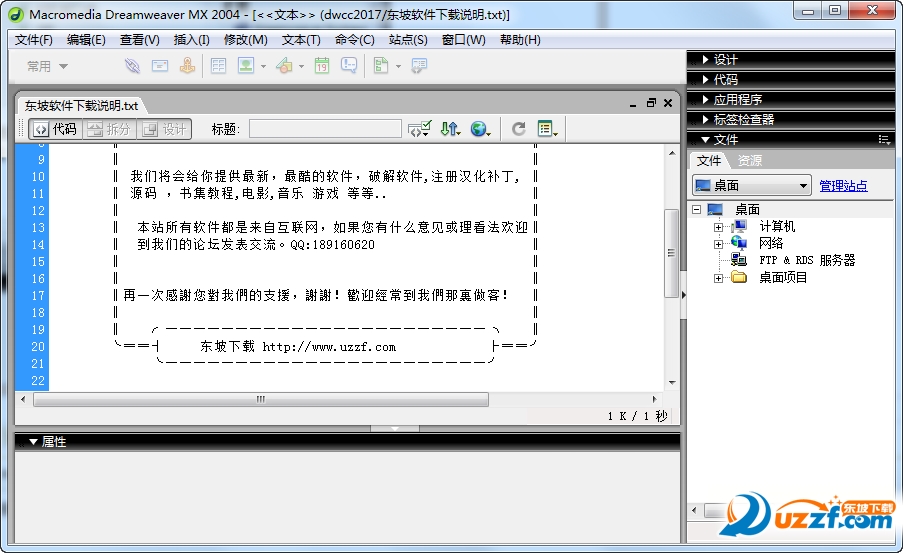Screen dimensions: 903x553
Task: Open the Media icon's dropdown arrow
Action: click(301, 66)
